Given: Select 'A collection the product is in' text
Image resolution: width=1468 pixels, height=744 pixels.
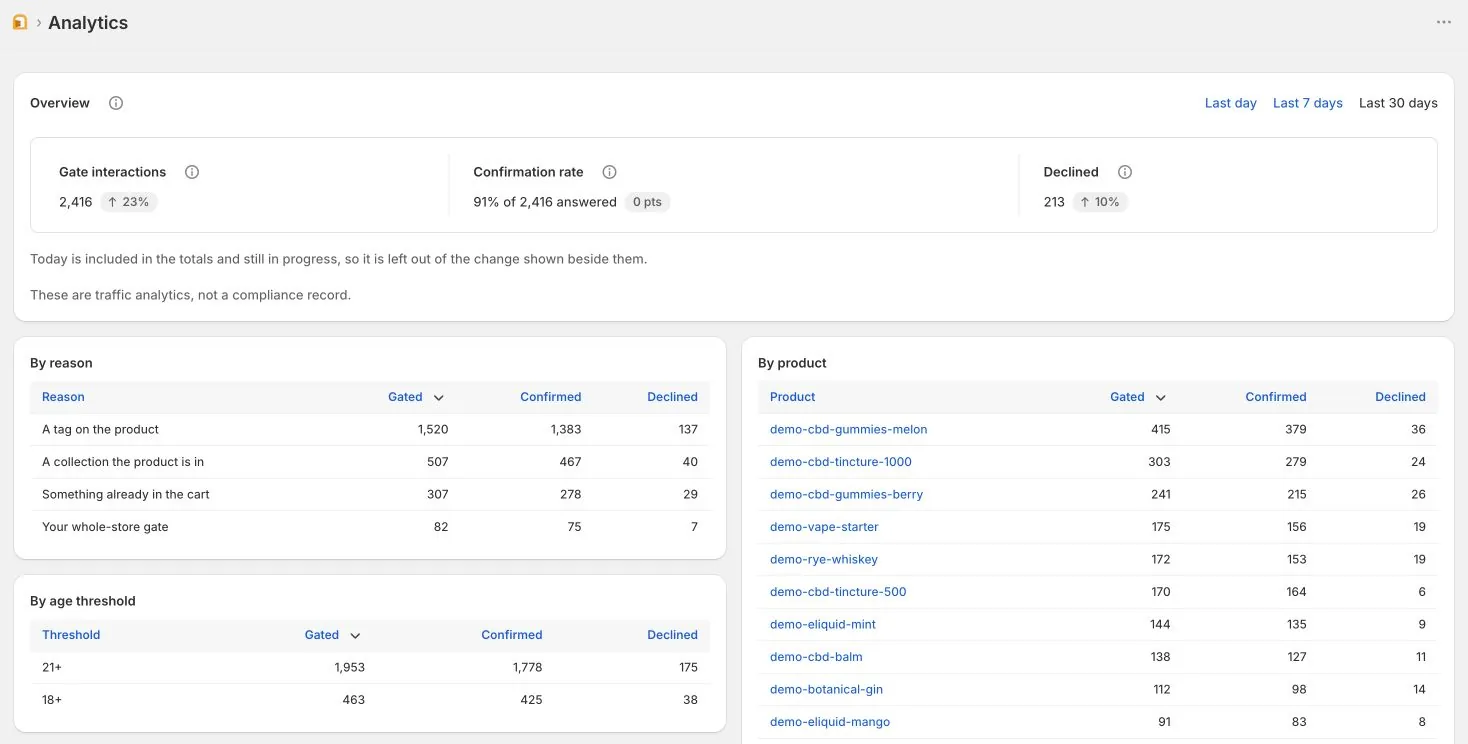Looking at the screenshot, I should [123, 462].
